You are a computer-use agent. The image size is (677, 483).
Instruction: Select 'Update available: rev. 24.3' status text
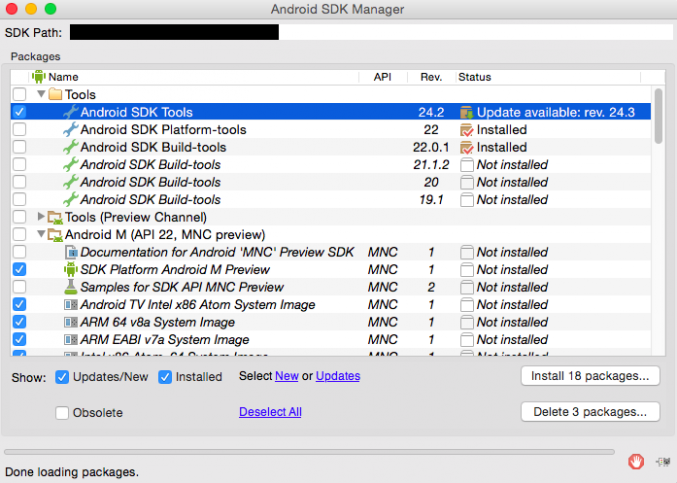[556, 113]
